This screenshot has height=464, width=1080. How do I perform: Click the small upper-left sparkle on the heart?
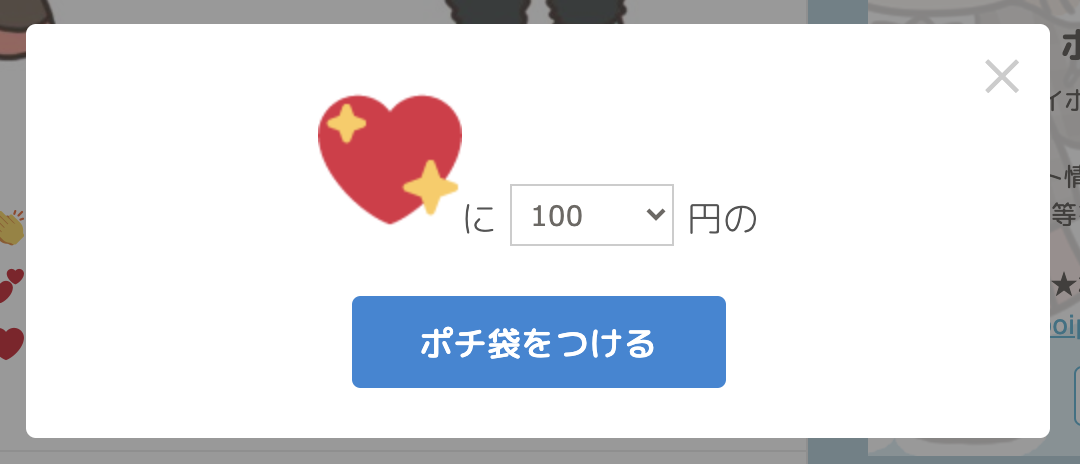pos(346,124)
